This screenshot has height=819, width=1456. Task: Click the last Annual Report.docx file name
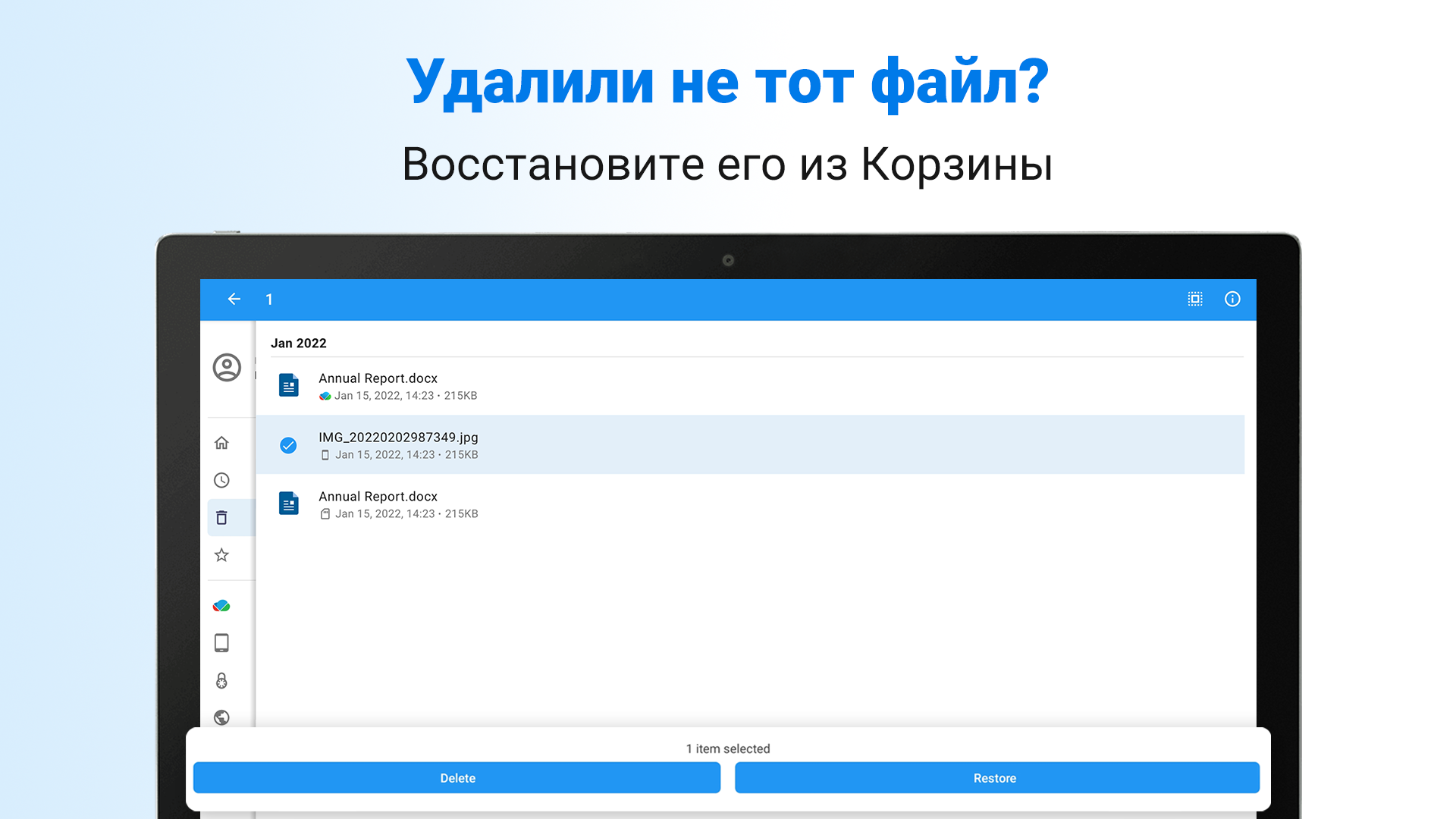(x=378, y=497)
